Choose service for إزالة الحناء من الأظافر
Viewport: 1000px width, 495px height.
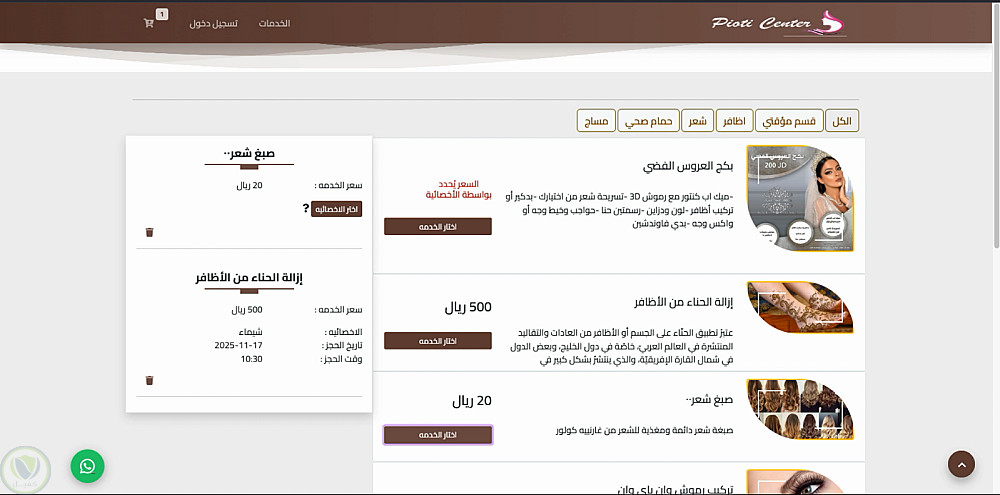pyautogui.click(x=438, y=341)
